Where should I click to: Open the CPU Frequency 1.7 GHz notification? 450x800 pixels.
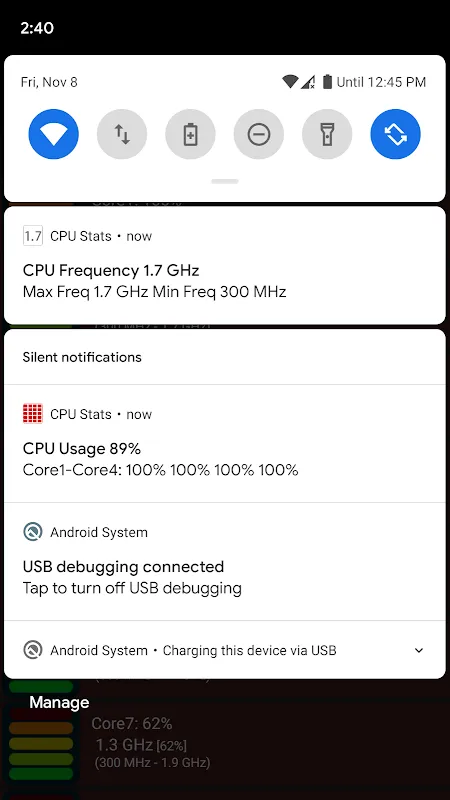click(x=225, y=265)
